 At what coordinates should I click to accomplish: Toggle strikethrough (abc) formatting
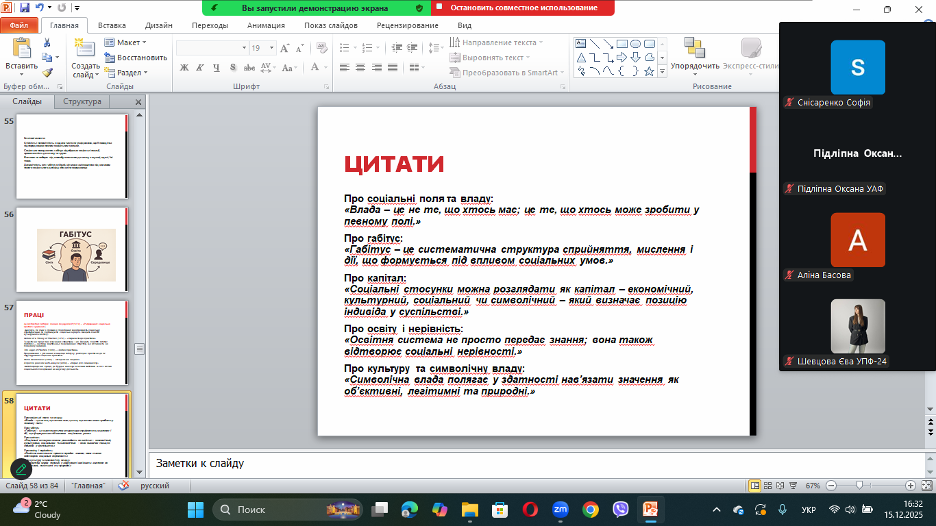click(x=250, y=67)
